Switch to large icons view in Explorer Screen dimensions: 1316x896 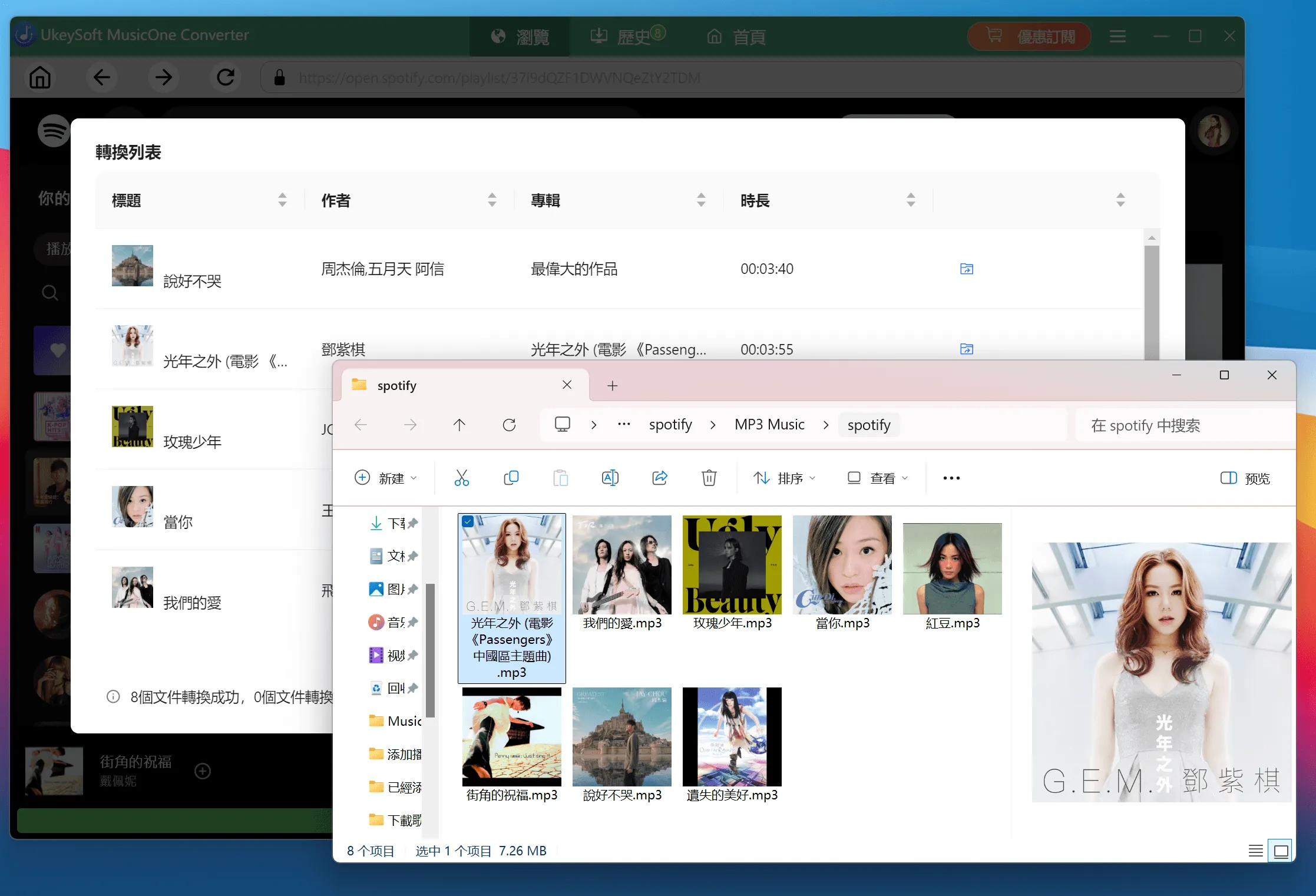[1281, 851]
